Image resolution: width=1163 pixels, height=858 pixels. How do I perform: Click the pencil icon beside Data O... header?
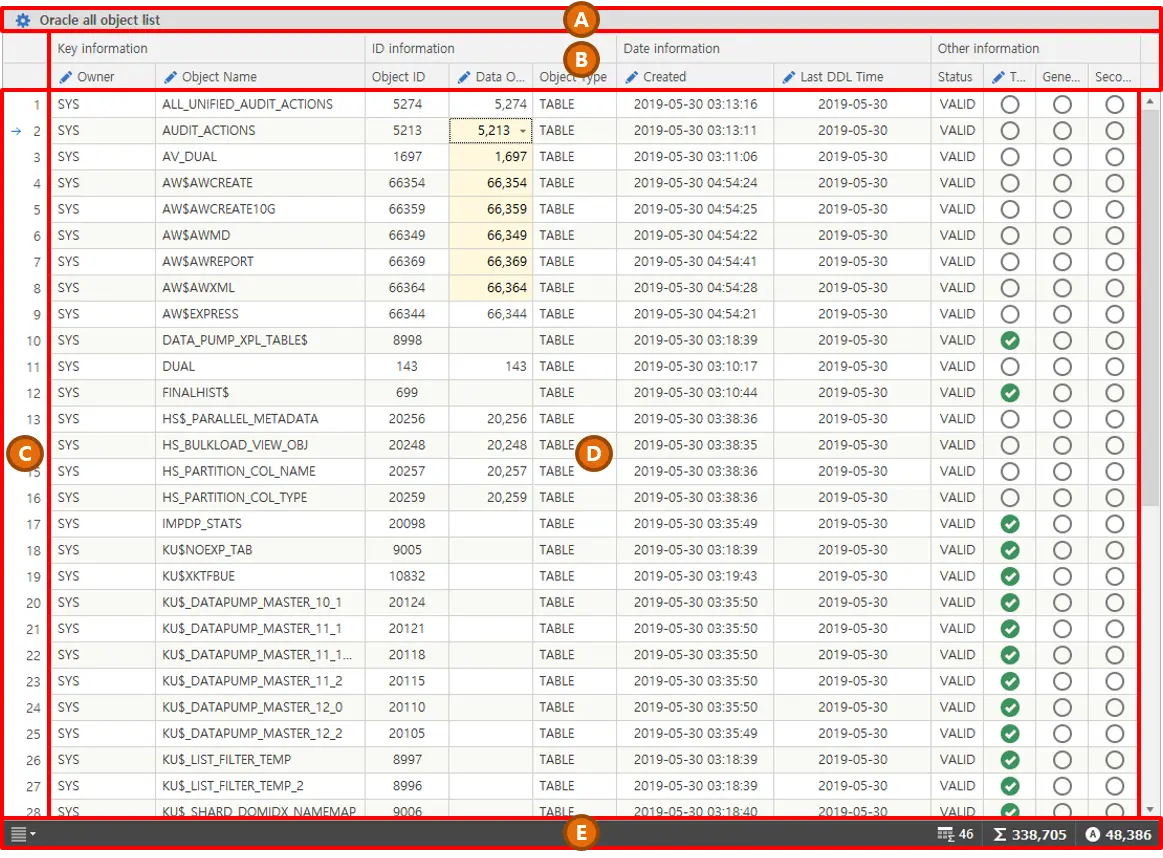464,77
